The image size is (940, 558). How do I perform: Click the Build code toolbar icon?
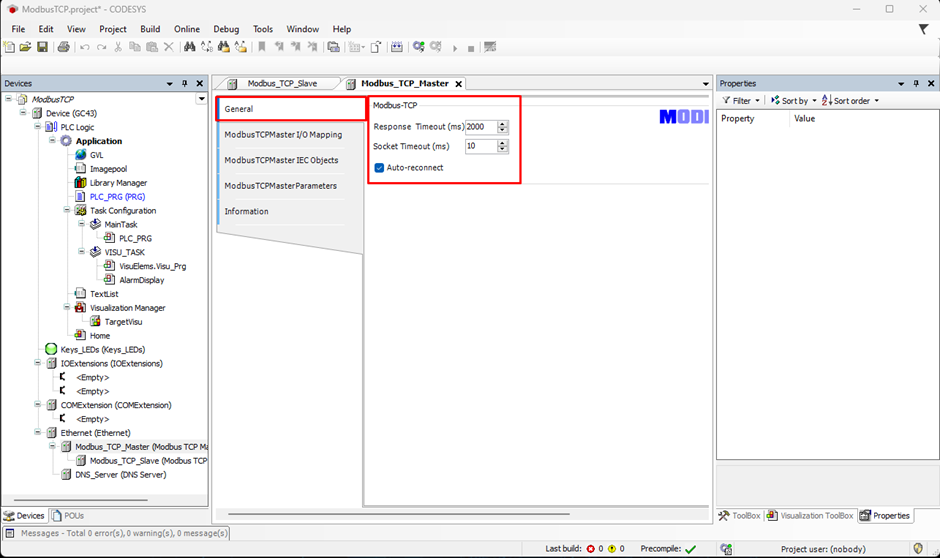click(397, 47)
